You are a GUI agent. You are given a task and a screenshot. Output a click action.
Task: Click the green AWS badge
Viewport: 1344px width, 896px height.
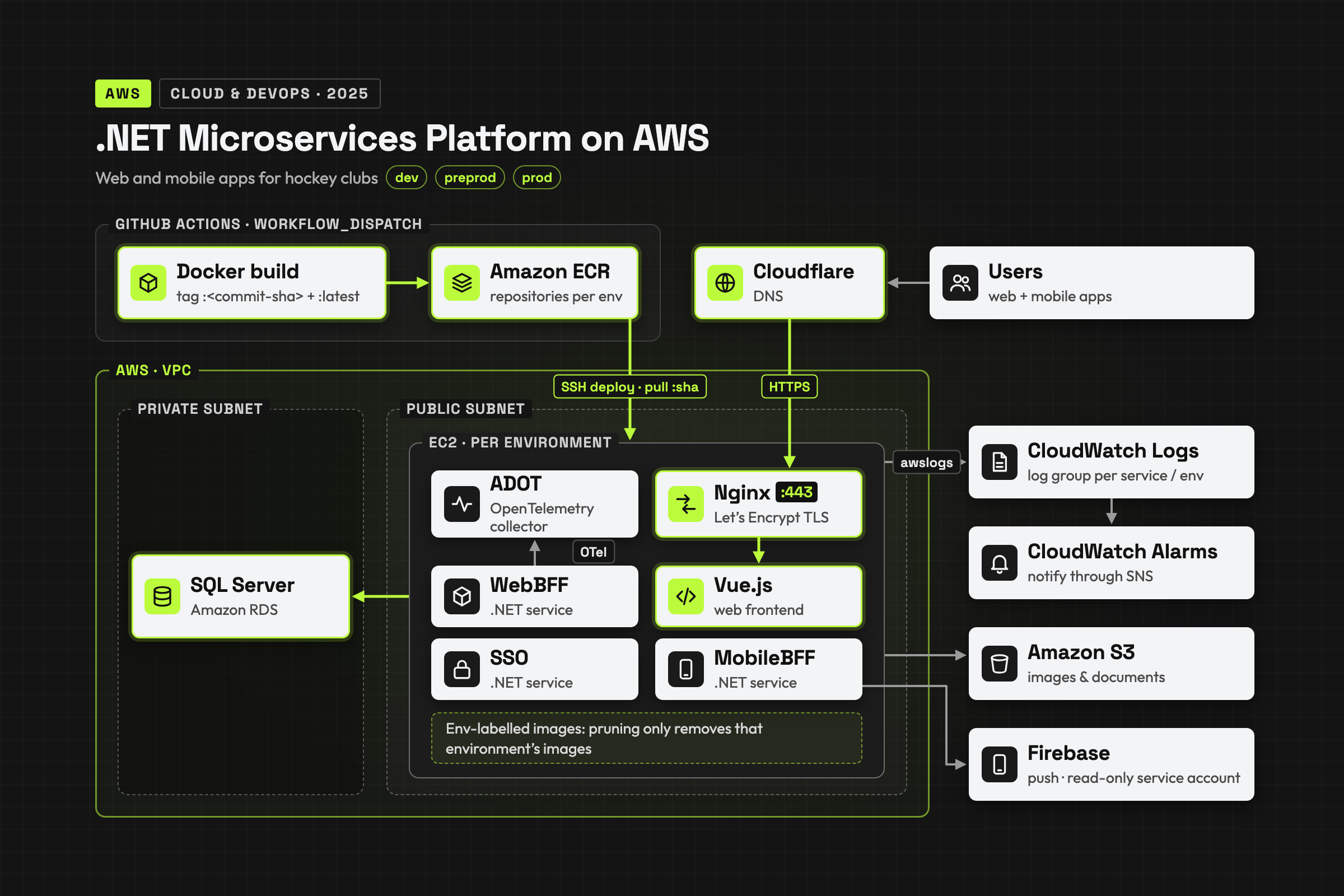tap(123, 94)
